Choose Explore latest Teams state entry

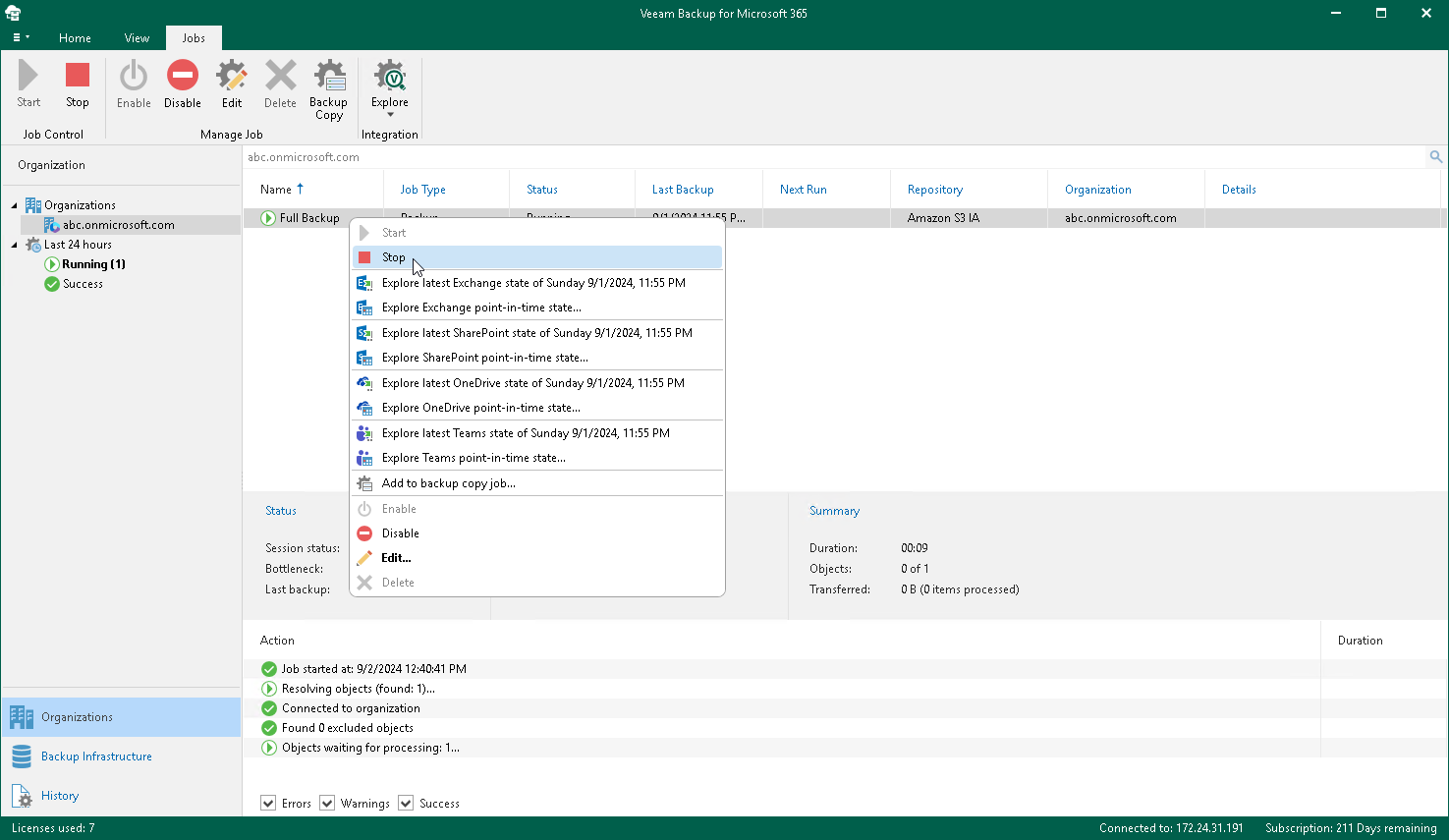click(x=537, y=433)
